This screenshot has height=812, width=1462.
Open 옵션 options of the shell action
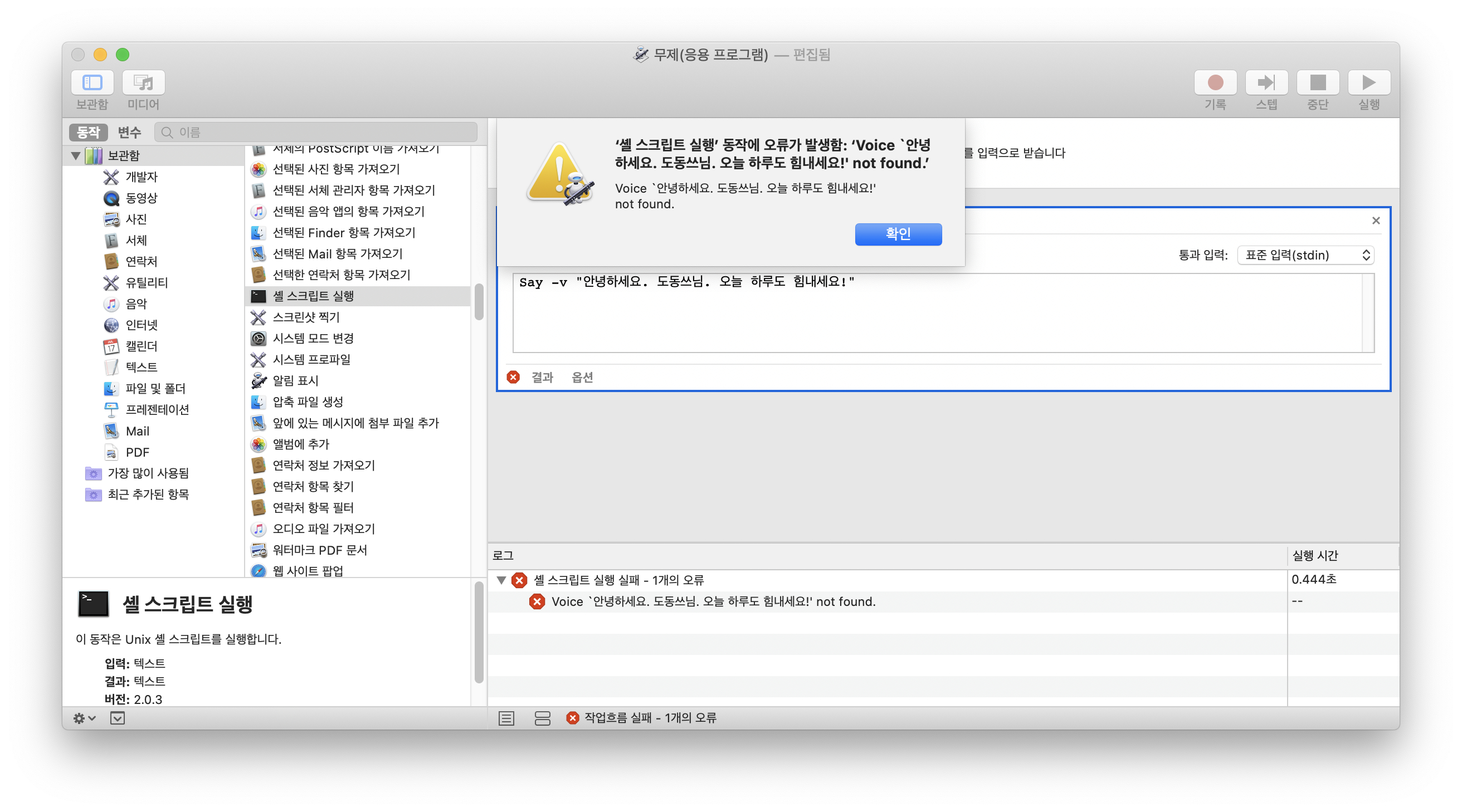[x=582, y=378]
